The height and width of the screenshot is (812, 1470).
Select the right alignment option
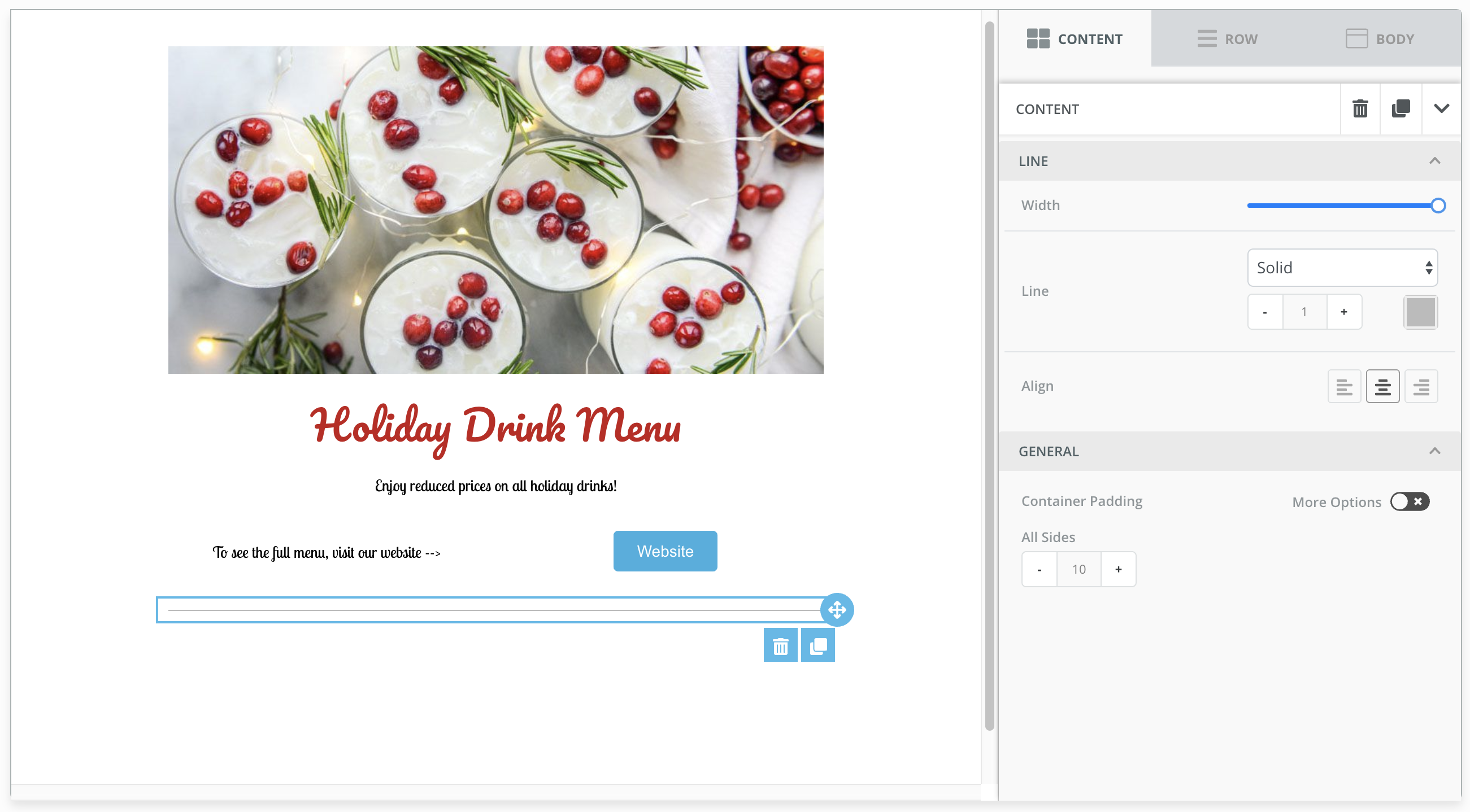(1421, 386)
